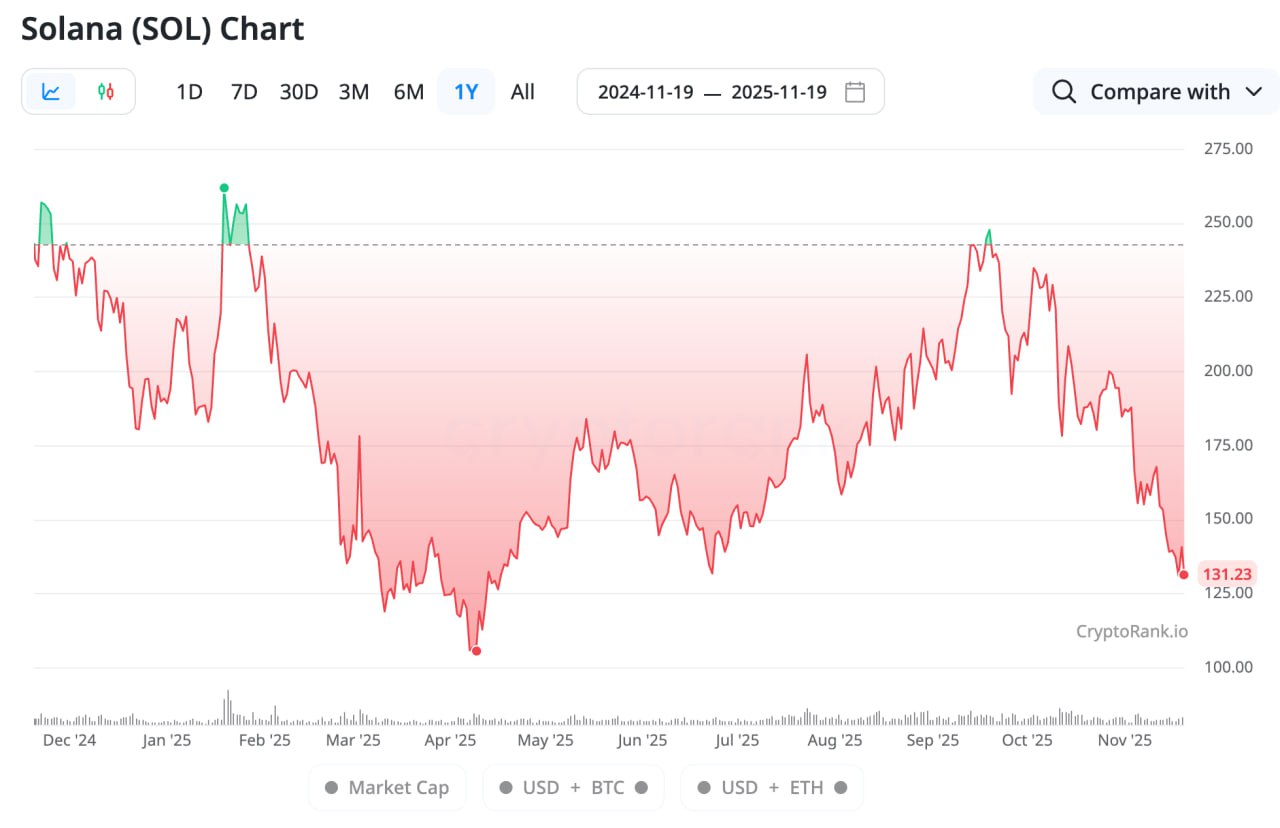Open the date range calendar picker

click(855, 92)
